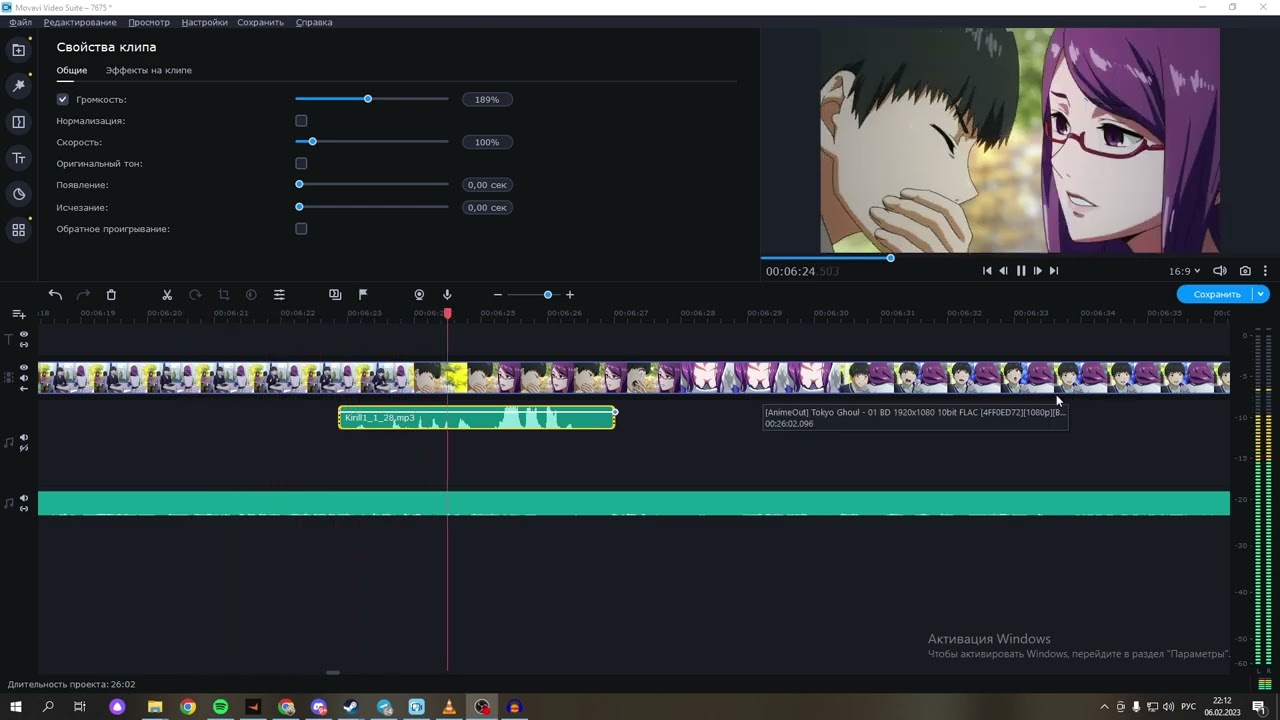Step back one frame in player
Screen dimensions: 1280x720
click(x=1003, y=271)
